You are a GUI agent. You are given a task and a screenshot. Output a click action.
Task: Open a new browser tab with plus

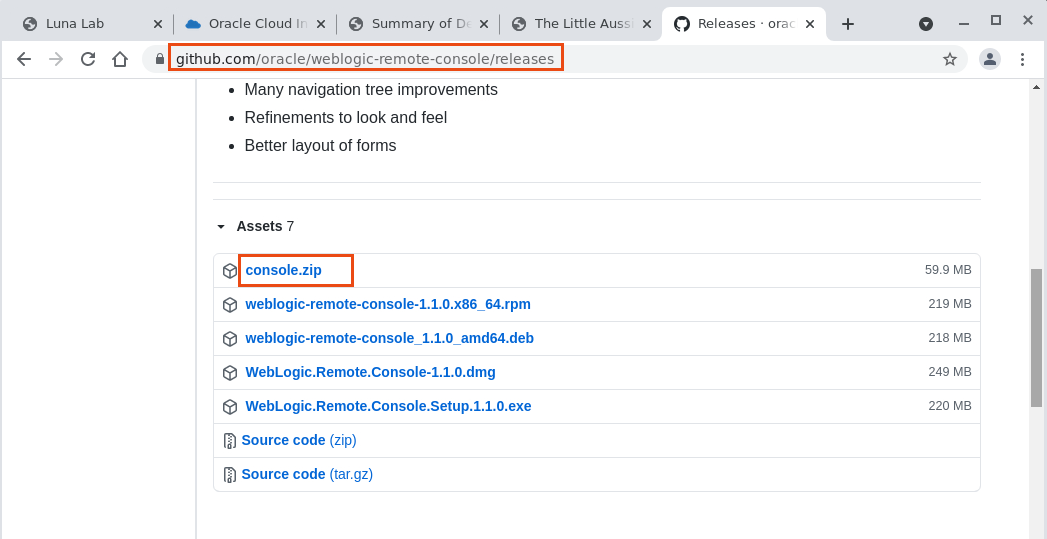pos(847,24)
